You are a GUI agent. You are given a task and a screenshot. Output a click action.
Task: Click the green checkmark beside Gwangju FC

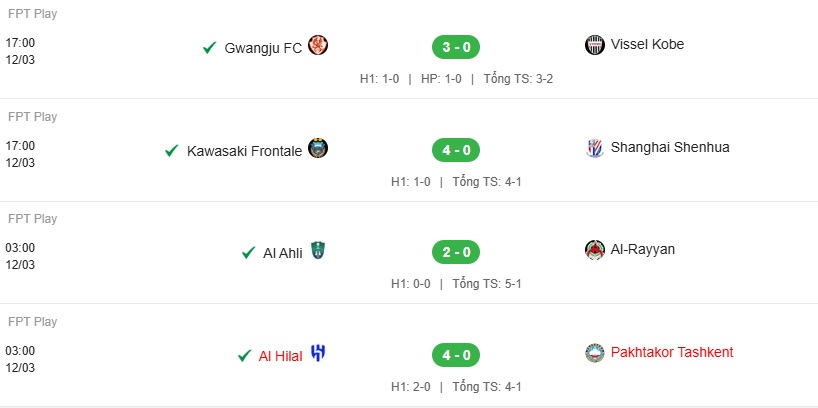[210, 48]
